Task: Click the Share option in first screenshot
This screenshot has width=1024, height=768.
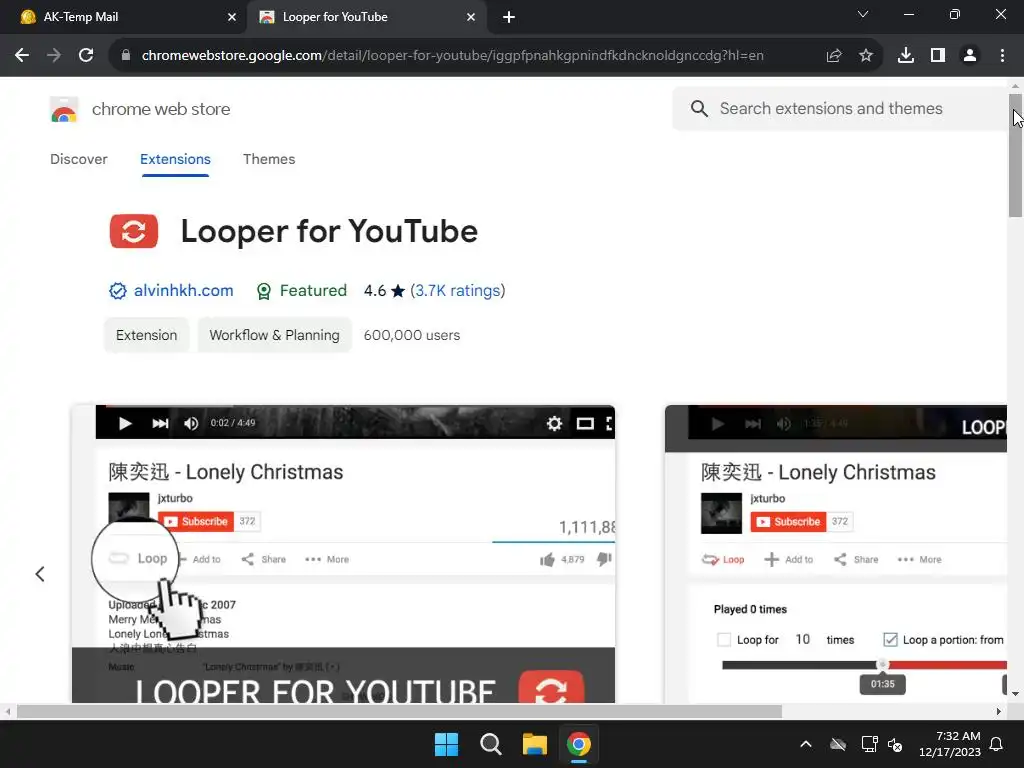Action: click(264, 560)
